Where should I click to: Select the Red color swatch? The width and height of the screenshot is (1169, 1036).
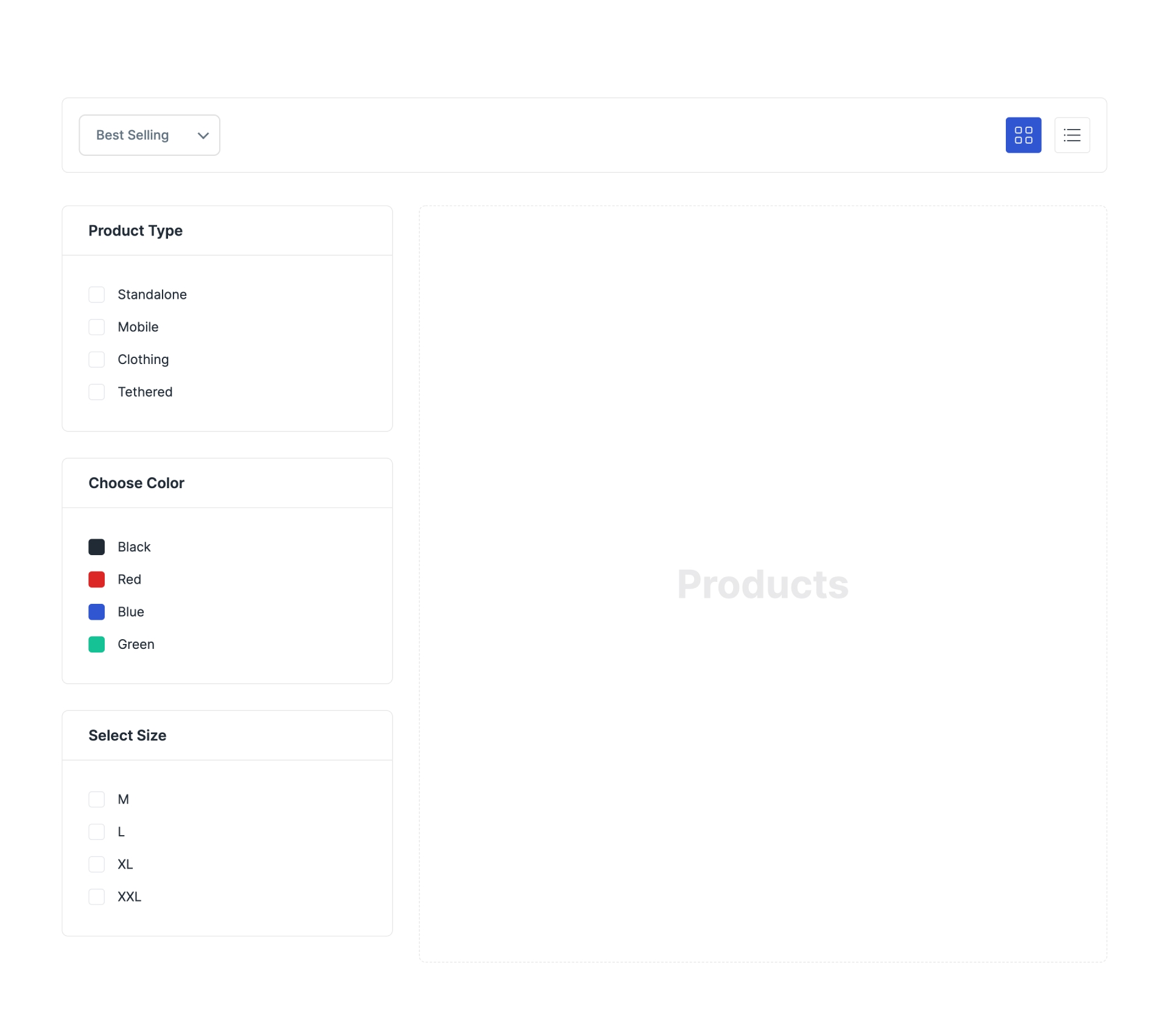click(96, 579)
